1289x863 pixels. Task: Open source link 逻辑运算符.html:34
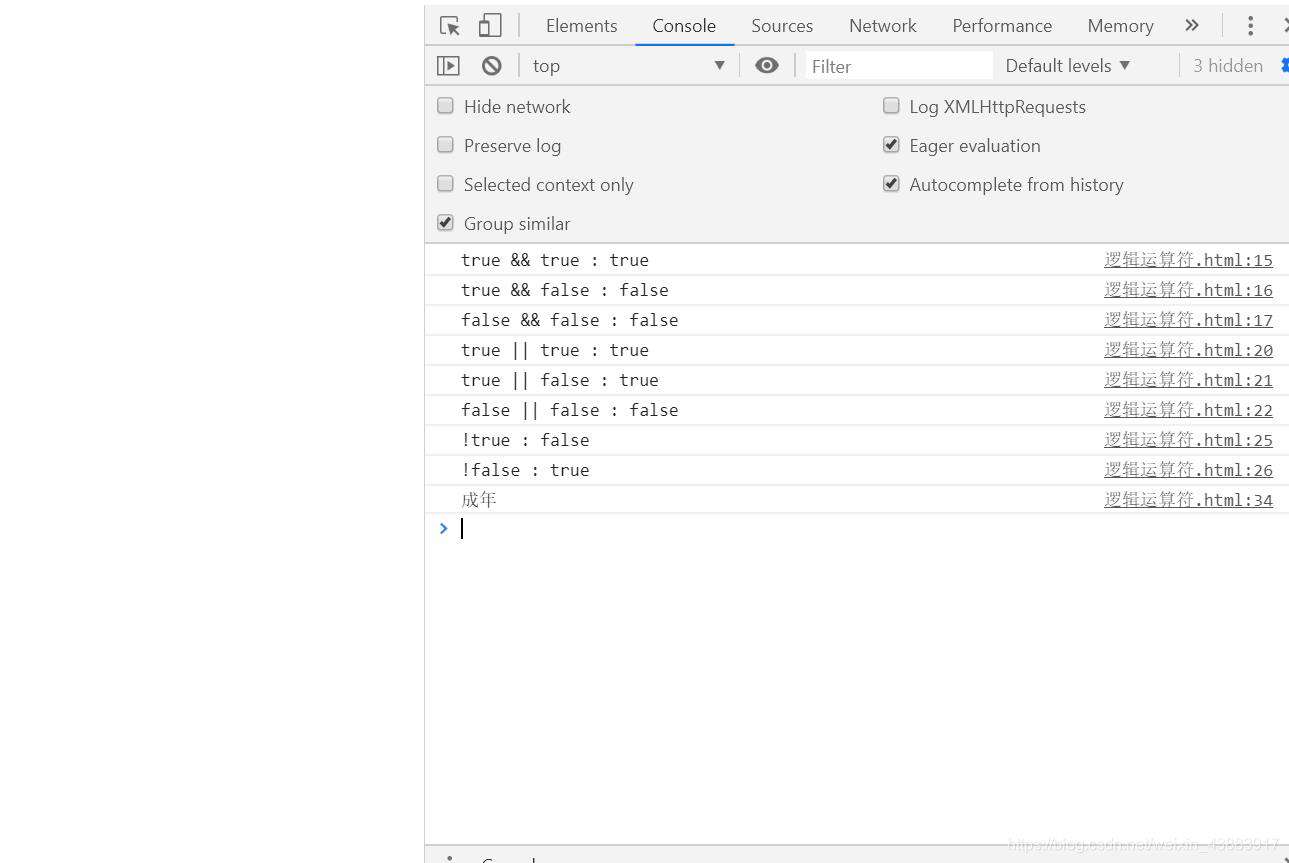coord(1188,500)
